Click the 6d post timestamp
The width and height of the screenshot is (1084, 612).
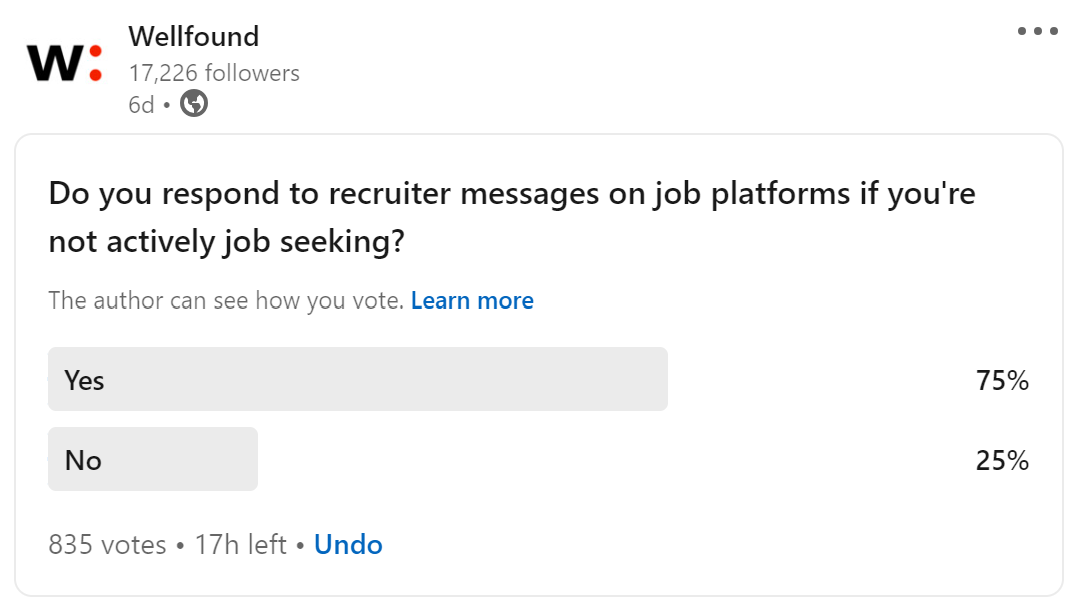click(141, 104)
